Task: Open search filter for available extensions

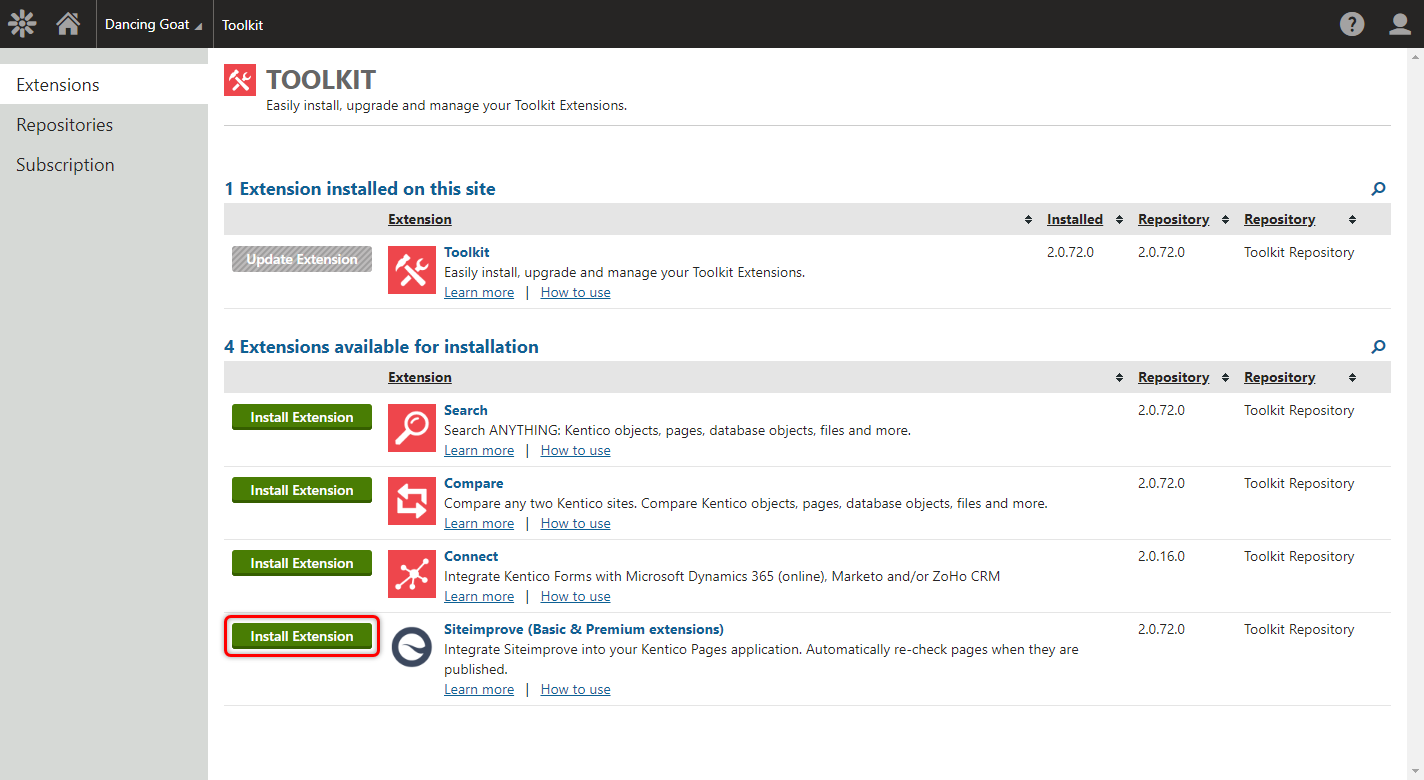Action: [x=1378, y=346]
